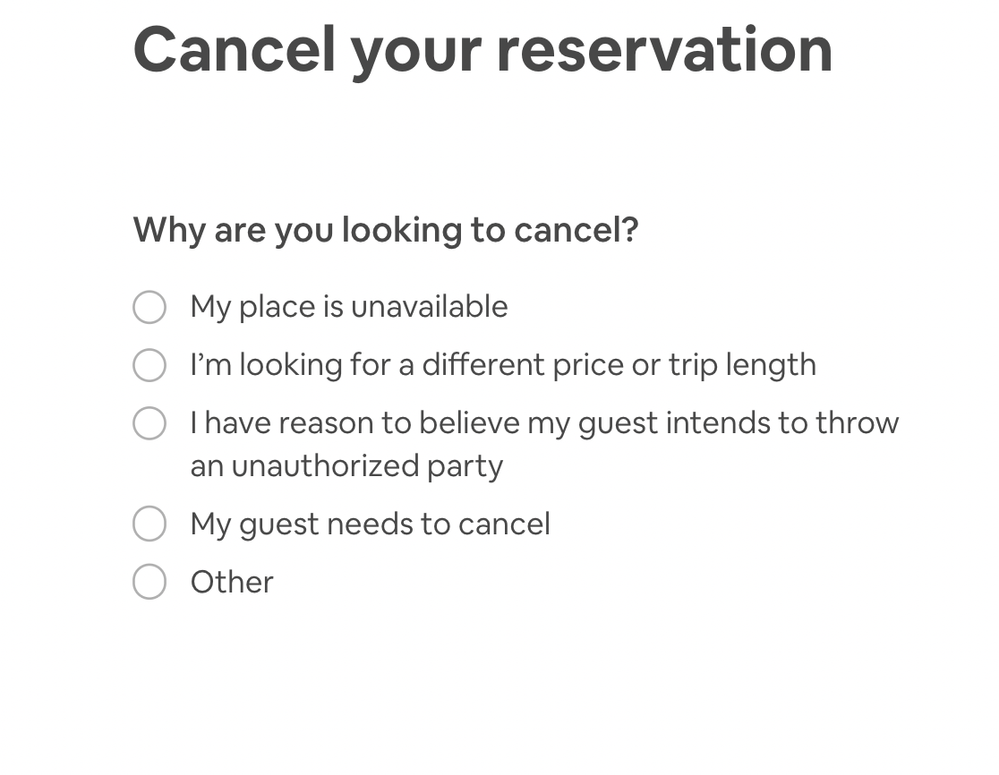
Task: Click the 'an unauthorized party' text line
Action: click(346, 466)
